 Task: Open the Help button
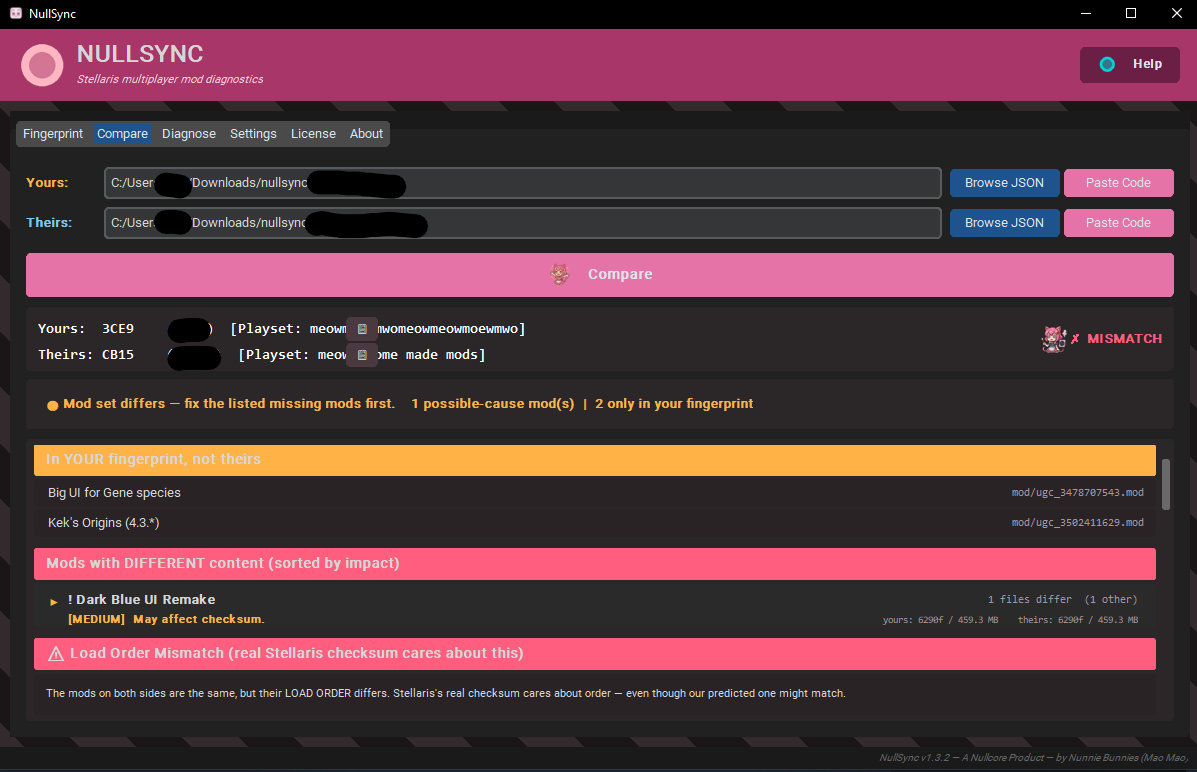[x=1129, y=64]
